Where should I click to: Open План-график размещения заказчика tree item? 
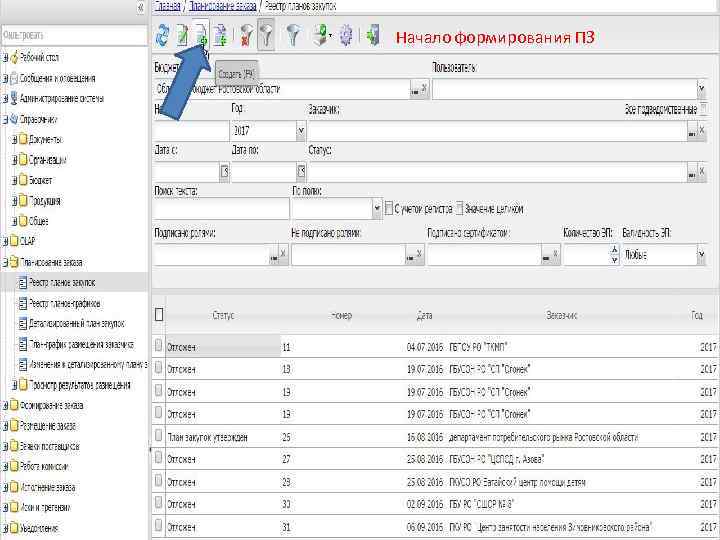coord(81,344)
